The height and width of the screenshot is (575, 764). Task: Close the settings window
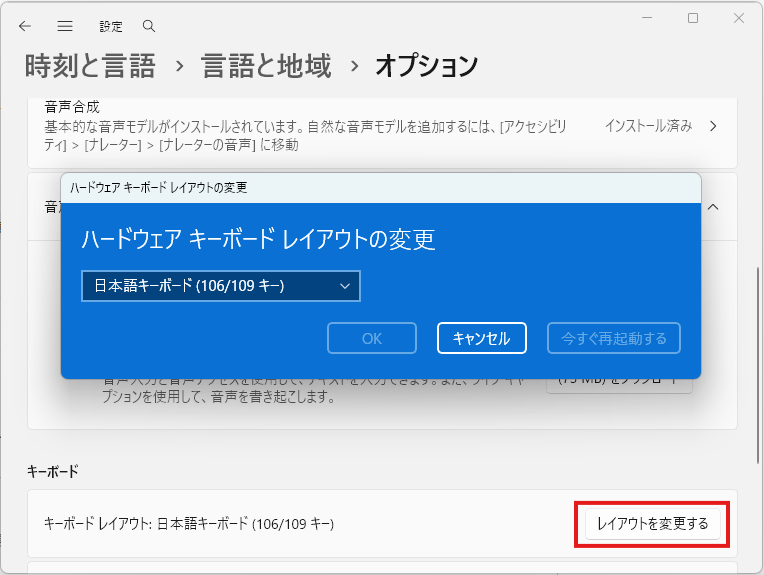coord(739,18)
